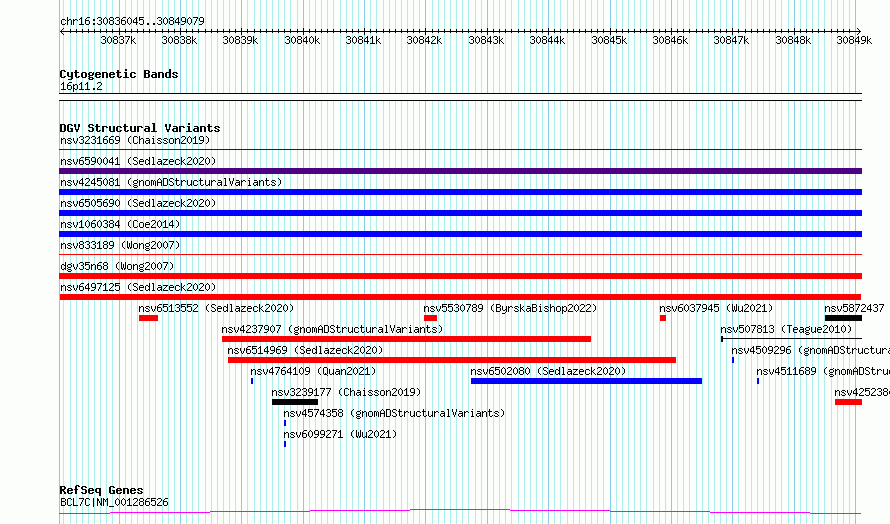
Task: Open the nsv507813 (Teague2010) label
Action: tap(786, 329)
